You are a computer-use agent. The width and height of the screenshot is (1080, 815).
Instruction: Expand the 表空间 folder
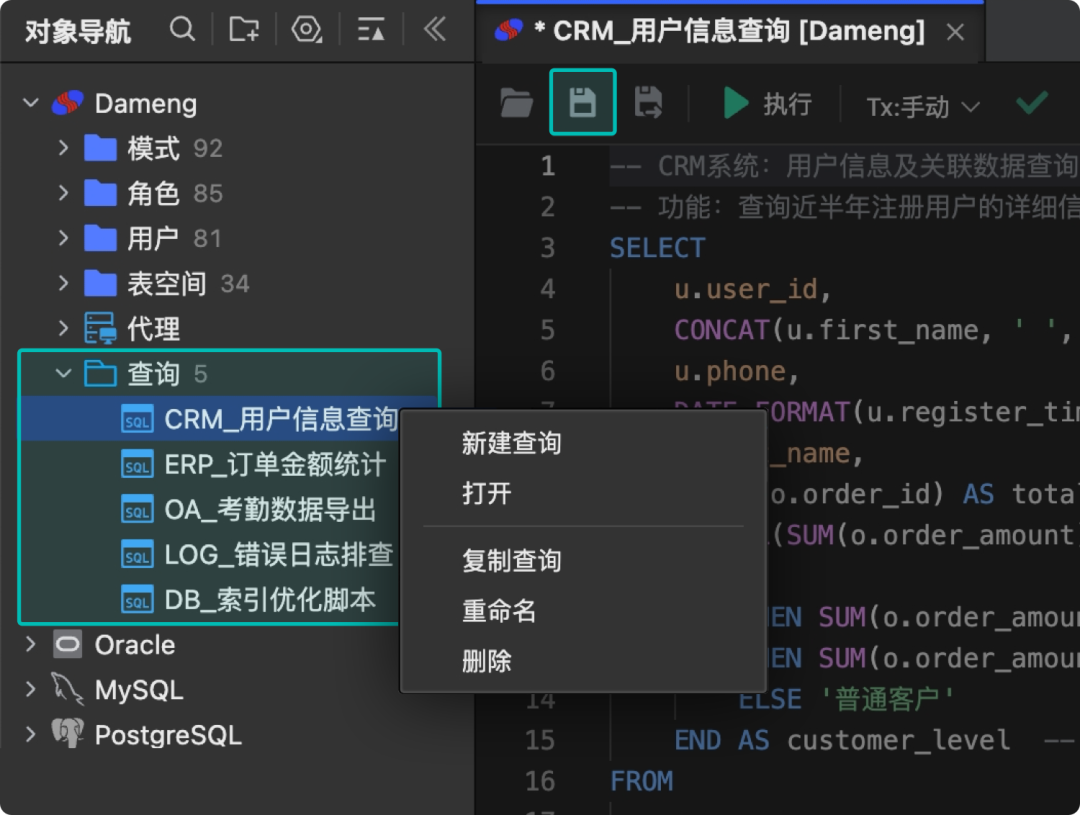click(63, 283)
